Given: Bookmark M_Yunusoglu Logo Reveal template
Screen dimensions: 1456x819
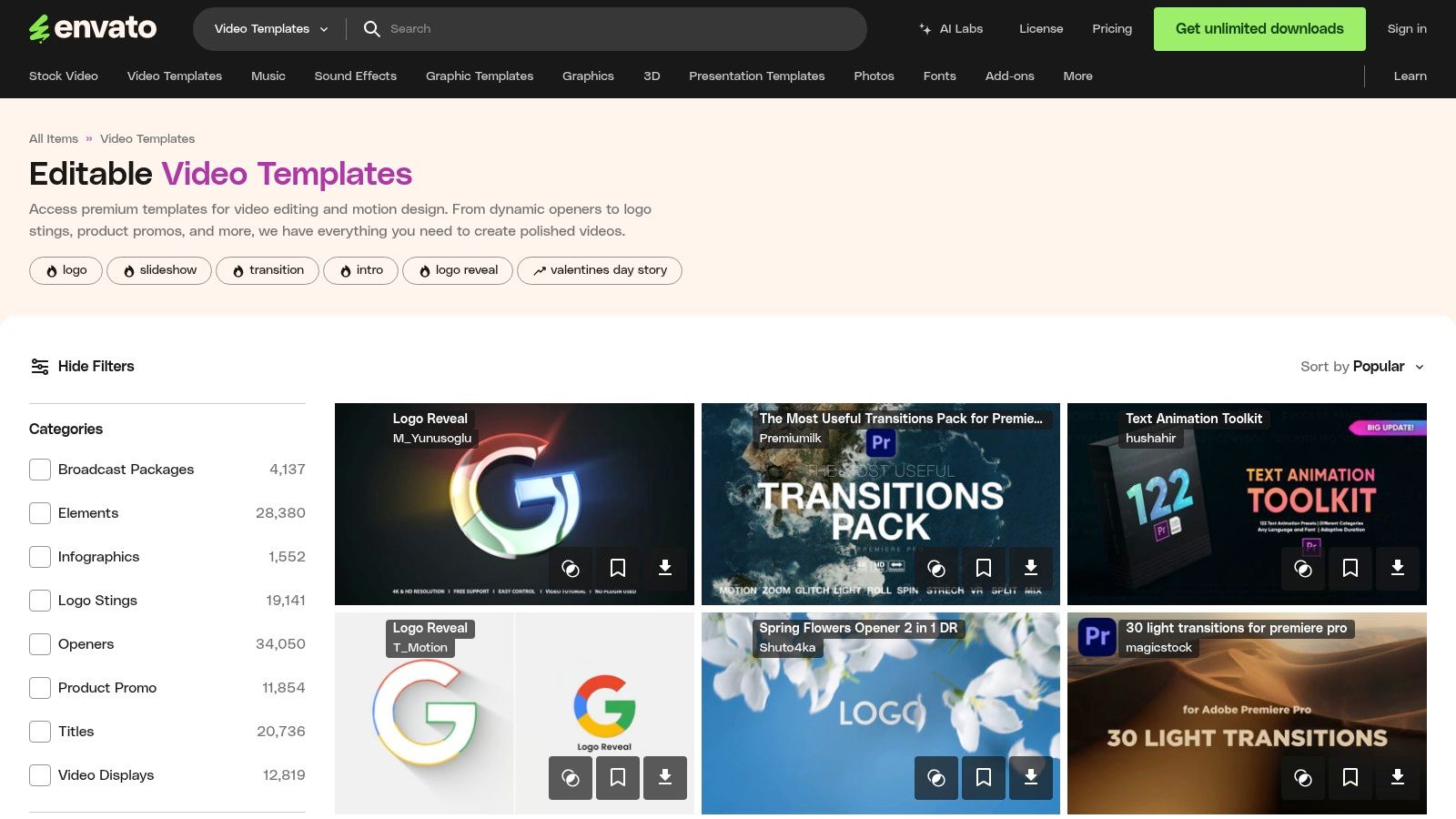Looking at the screenshot, I should click(618, 568).
